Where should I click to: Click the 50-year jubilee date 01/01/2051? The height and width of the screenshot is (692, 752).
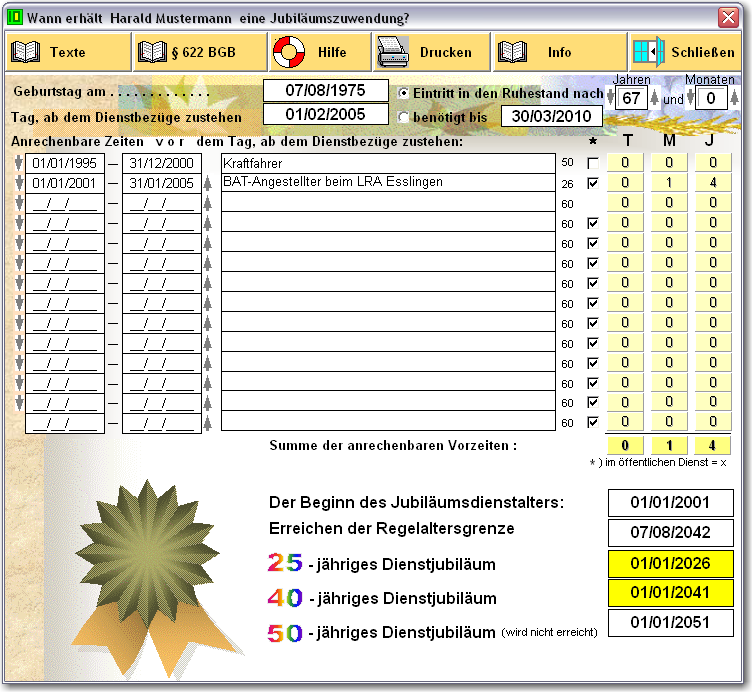670,622
